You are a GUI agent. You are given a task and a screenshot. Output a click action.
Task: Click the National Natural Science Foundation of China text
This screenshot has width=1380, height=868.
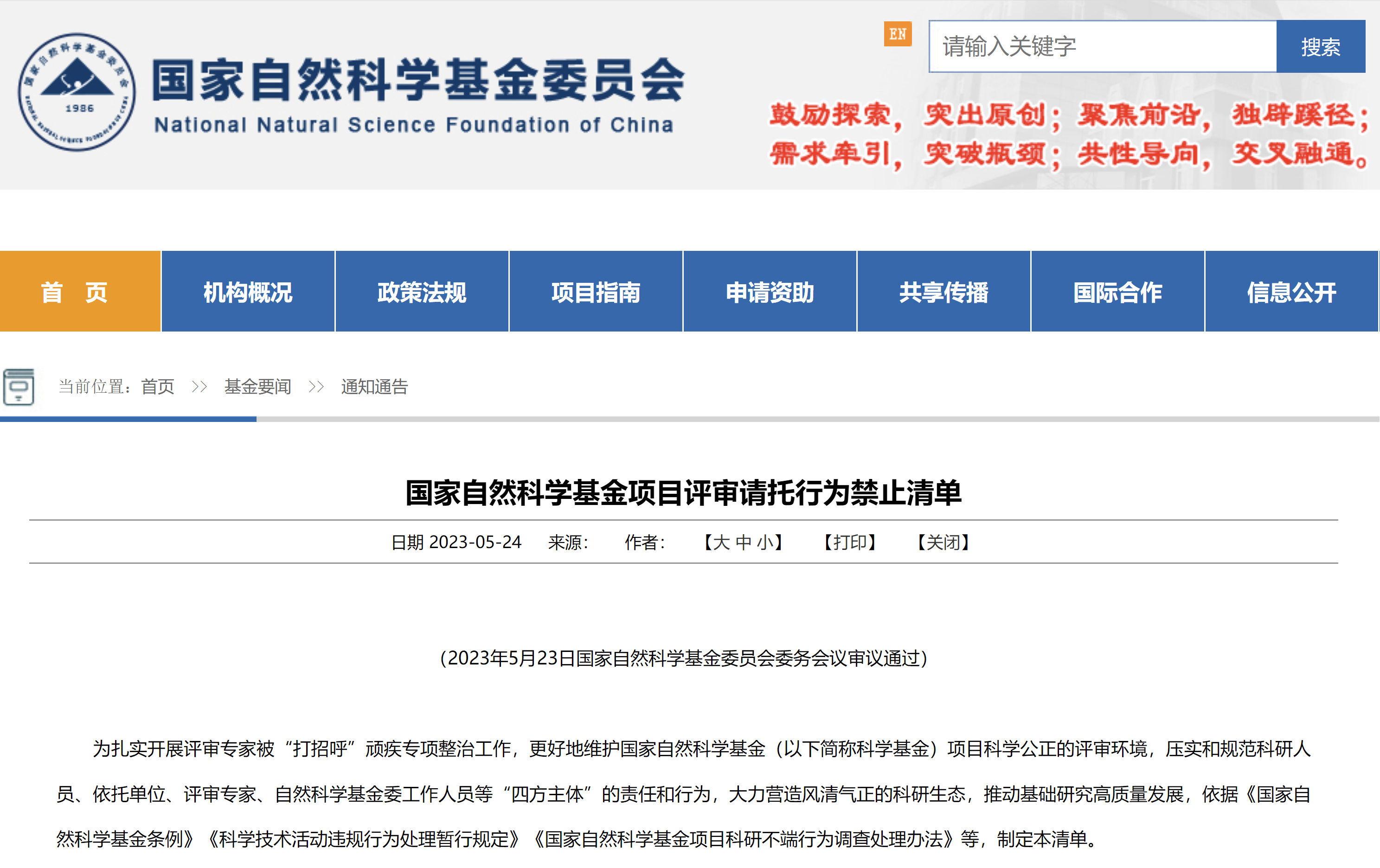point(414,125)
